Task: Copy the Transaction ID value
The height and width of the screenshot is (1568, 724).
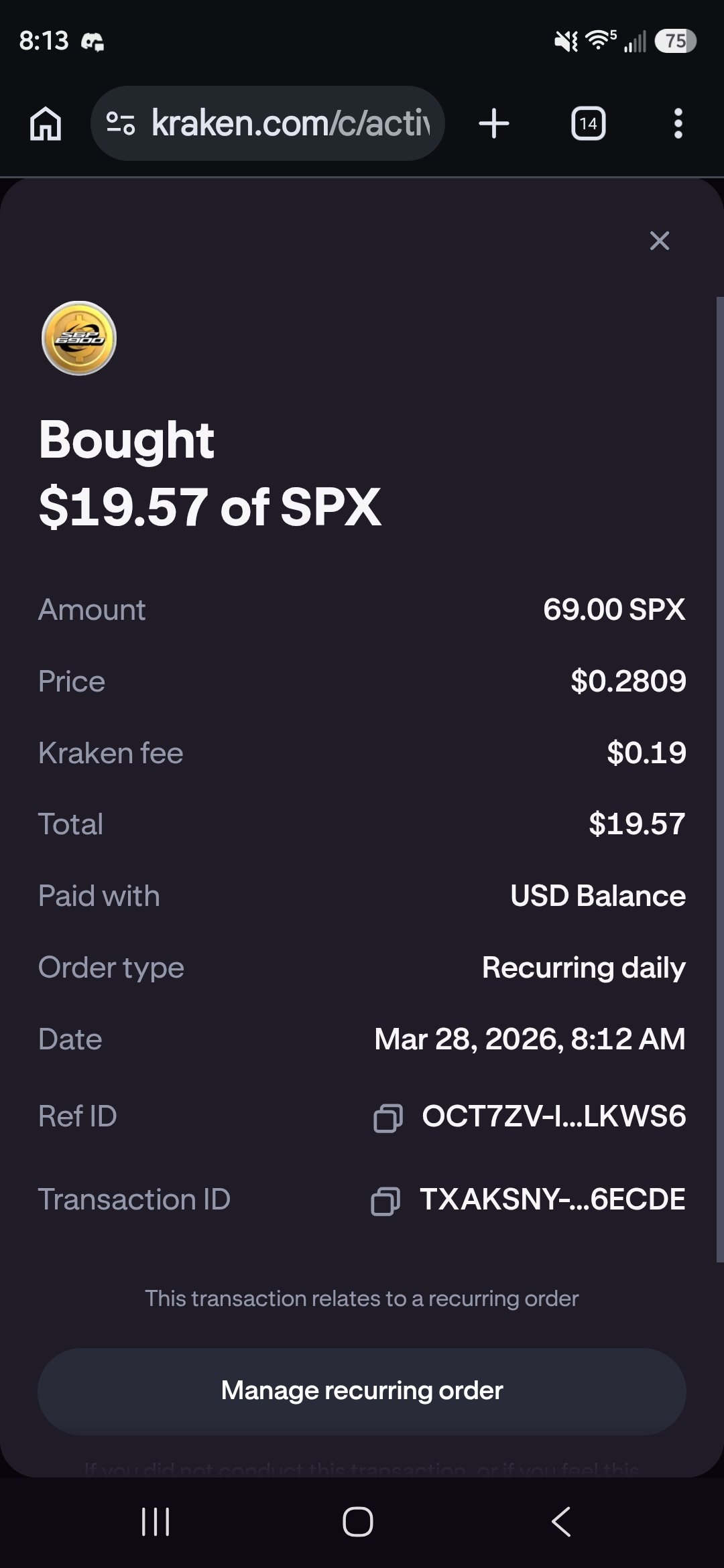Action: tap(385, 1201)
